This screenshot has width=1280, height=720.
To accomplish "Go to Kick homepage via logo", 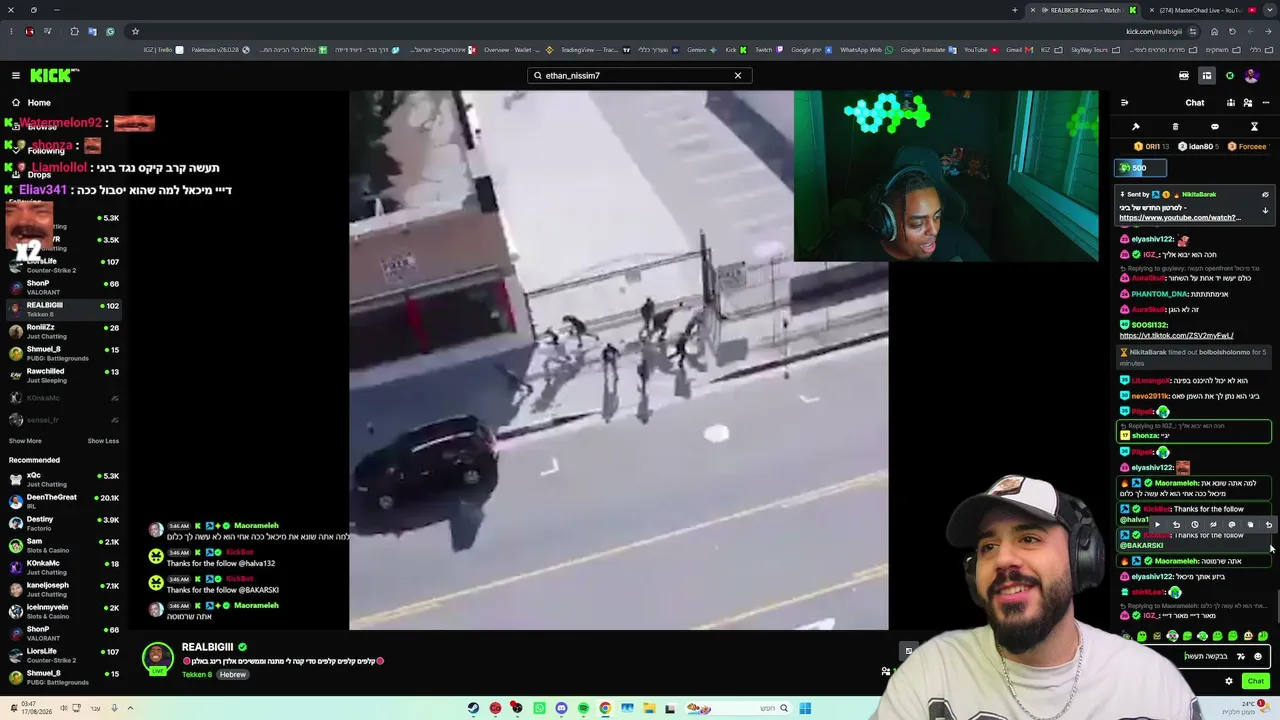I will [x=54, y=75].
